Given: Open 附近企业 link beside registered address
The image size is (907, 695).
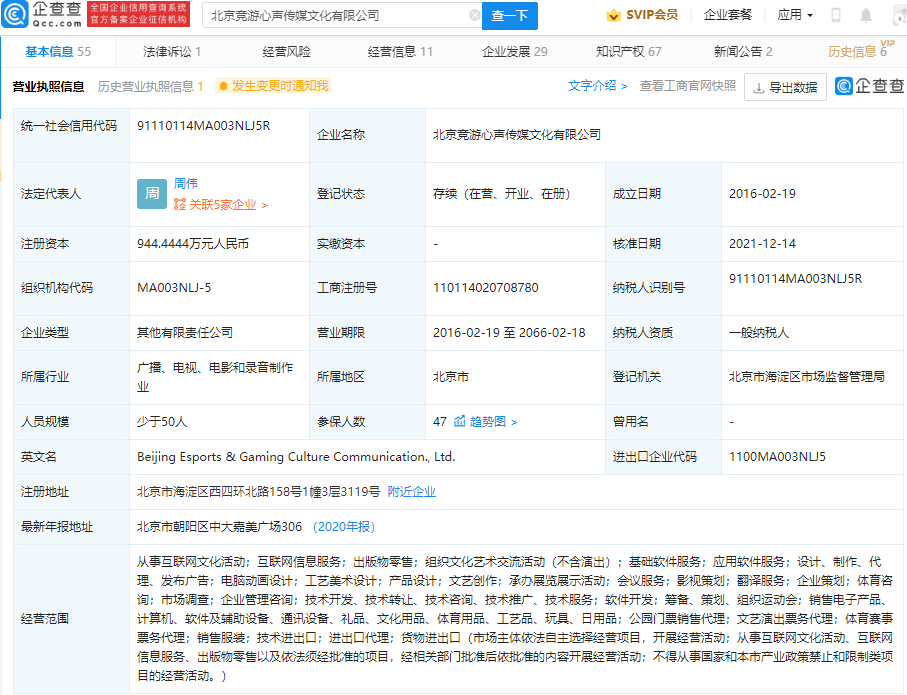Looking at the screenshot, I should [x=412, y=492].
